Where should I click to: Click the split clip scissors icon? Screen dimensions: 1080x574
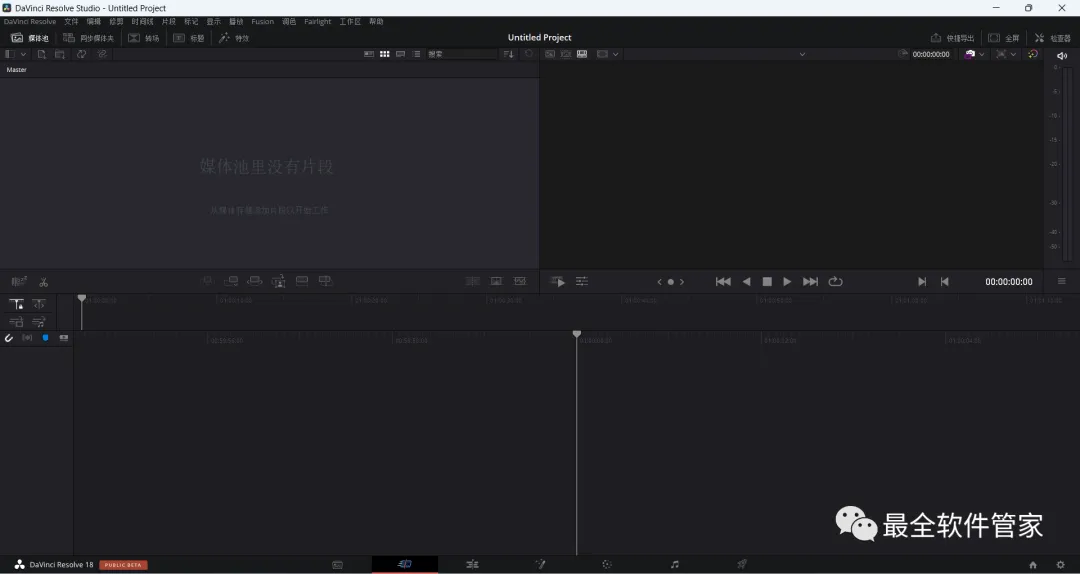pos(43,282)
